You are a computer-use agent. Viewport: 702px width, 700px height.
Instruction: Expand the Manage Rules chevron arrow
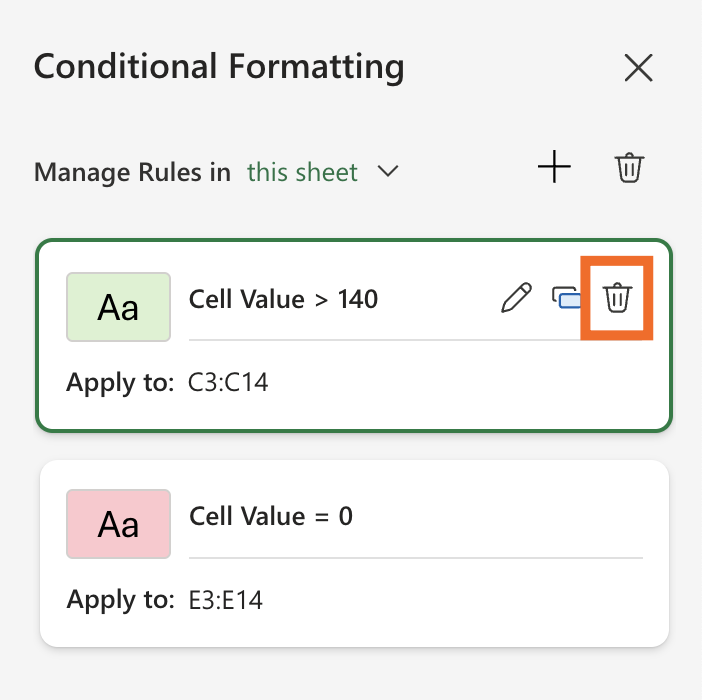(x=387, y=171)
